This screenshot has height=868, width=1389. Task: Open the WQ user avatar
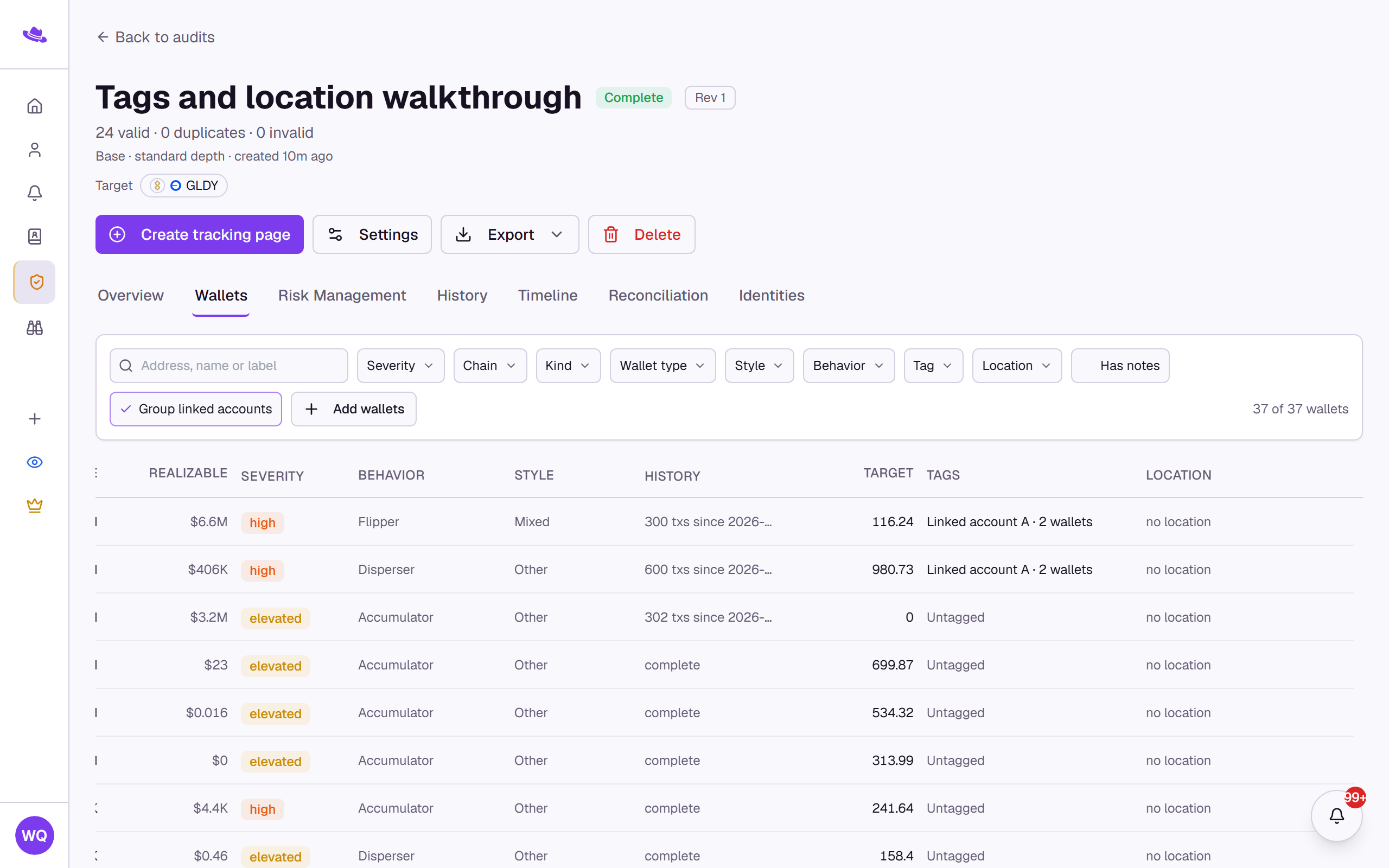(34, 835)
